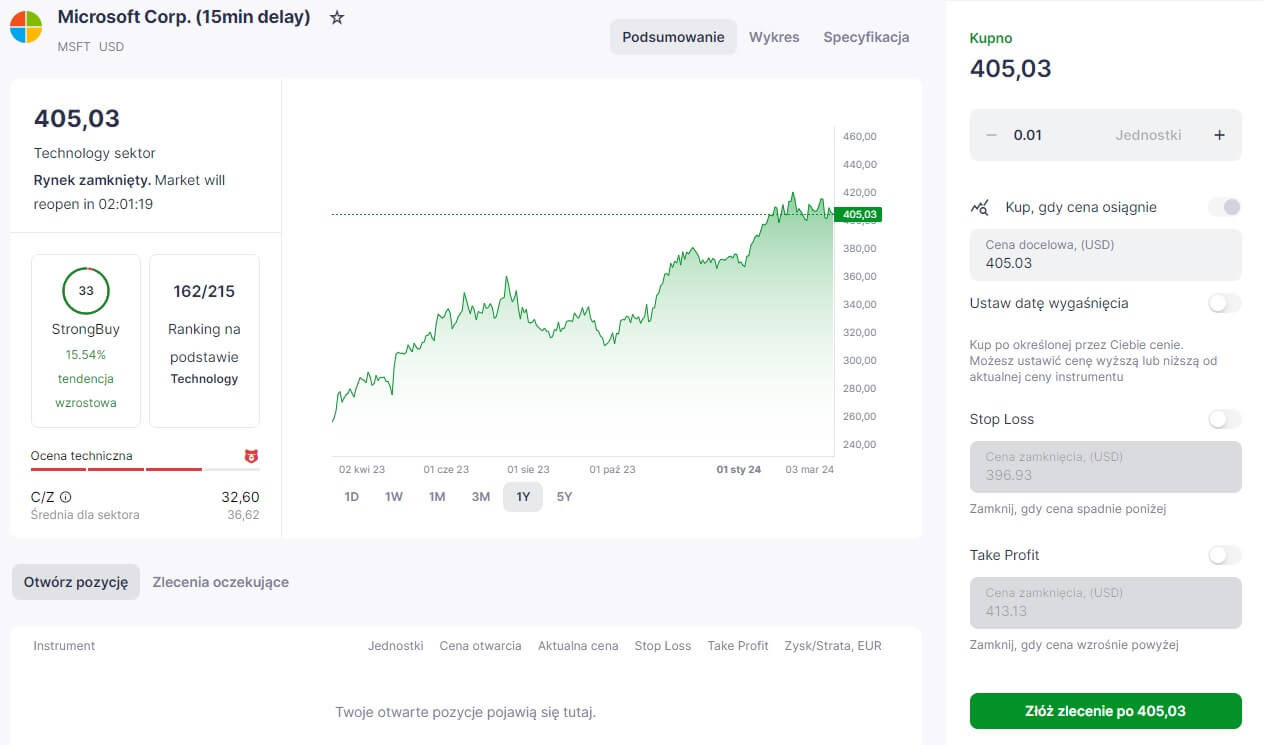The image size is (1266, 745).
Task: Enable the Ustaw datę wygaśnięcia toggle
Action: click(1225, 303)
